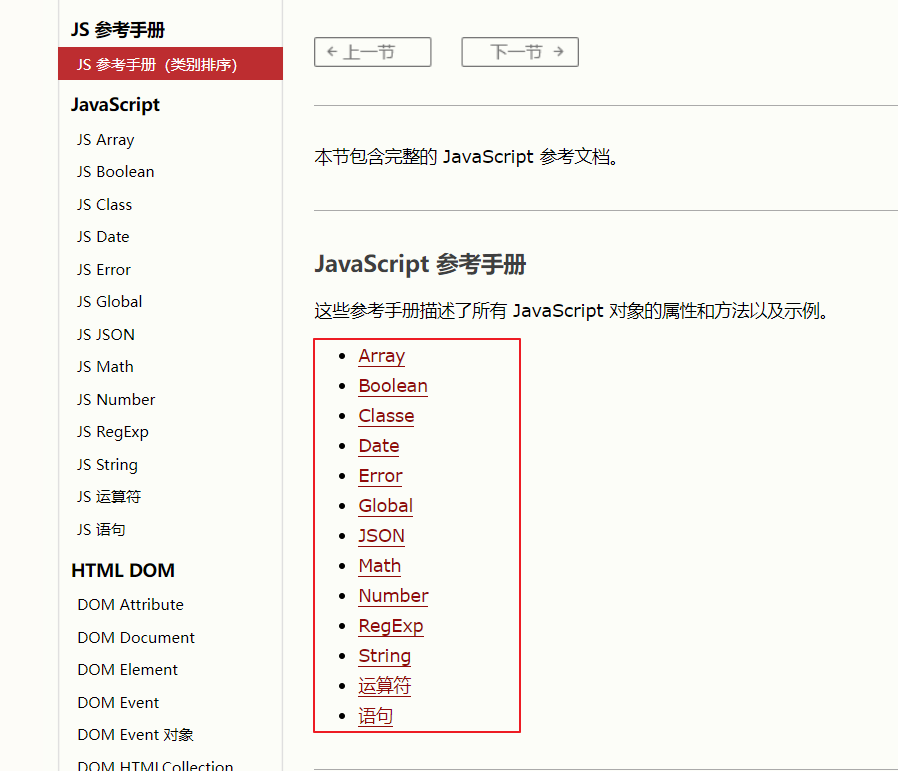Select JS JSON from sidebar list
This screenshot has width=898, height=771.
[x=105, y=335]
